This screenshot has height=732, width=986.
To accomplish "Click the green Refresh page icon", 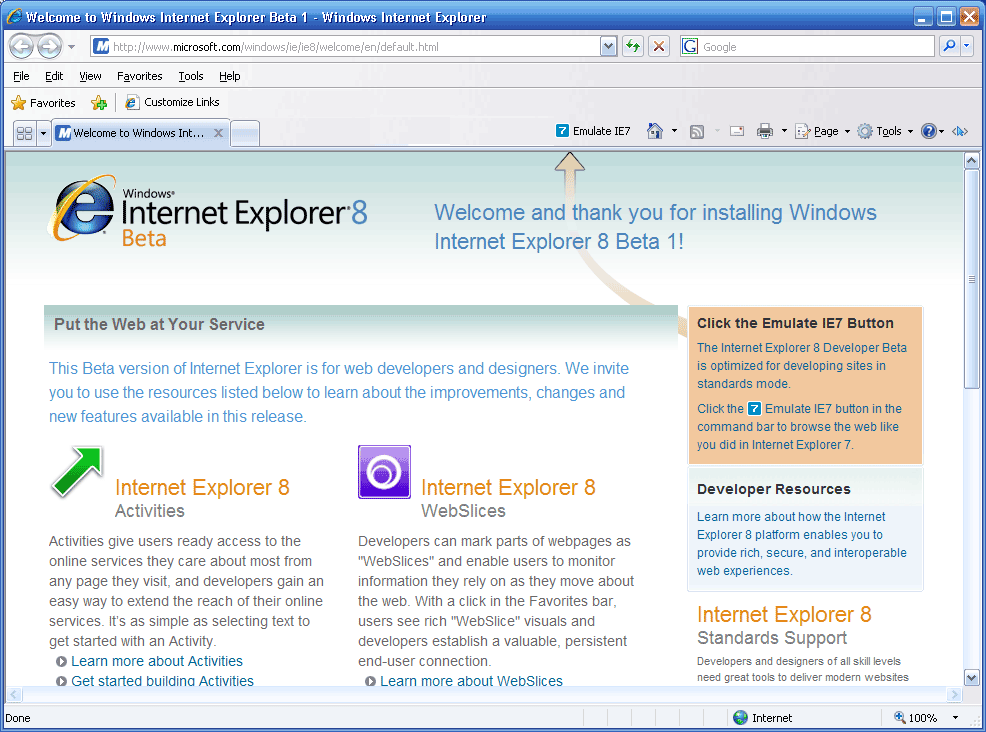I will 633,47.
